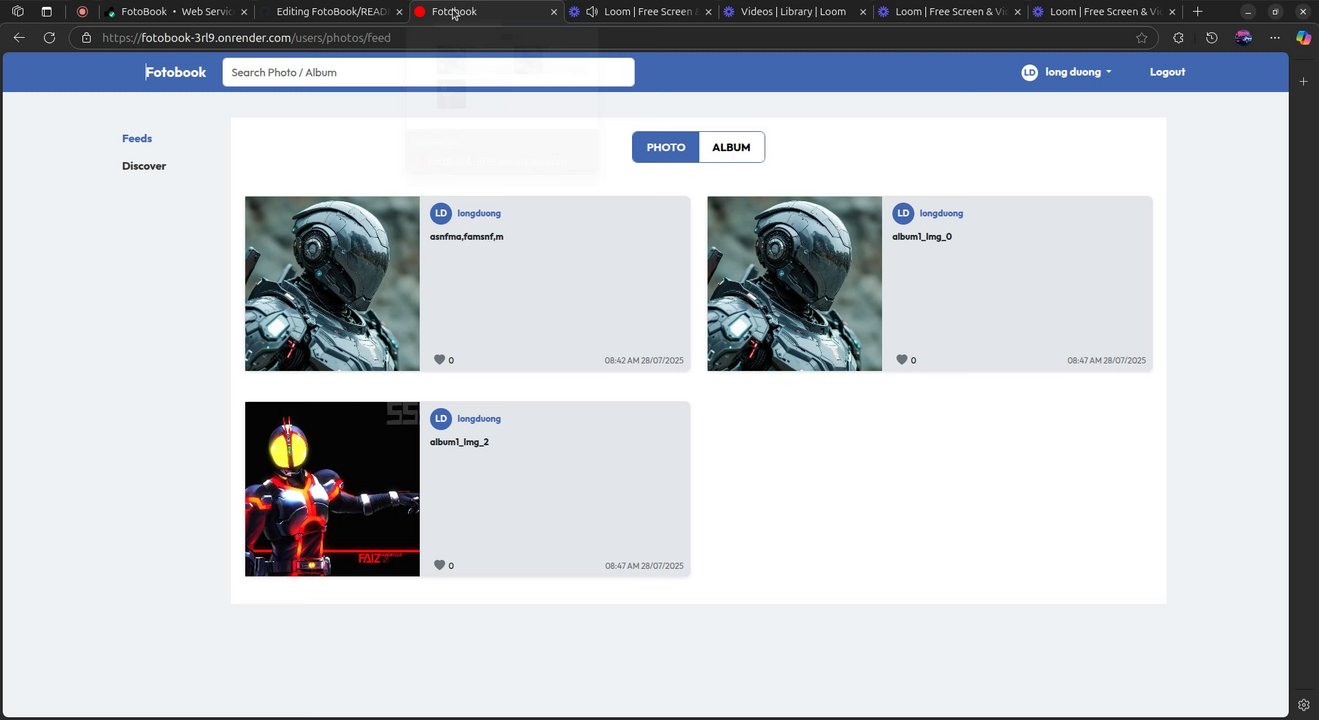Viewport: 1319px width, 720px height.
Task: Bookmark this page with the star icon
Action: pos(1142,38)
